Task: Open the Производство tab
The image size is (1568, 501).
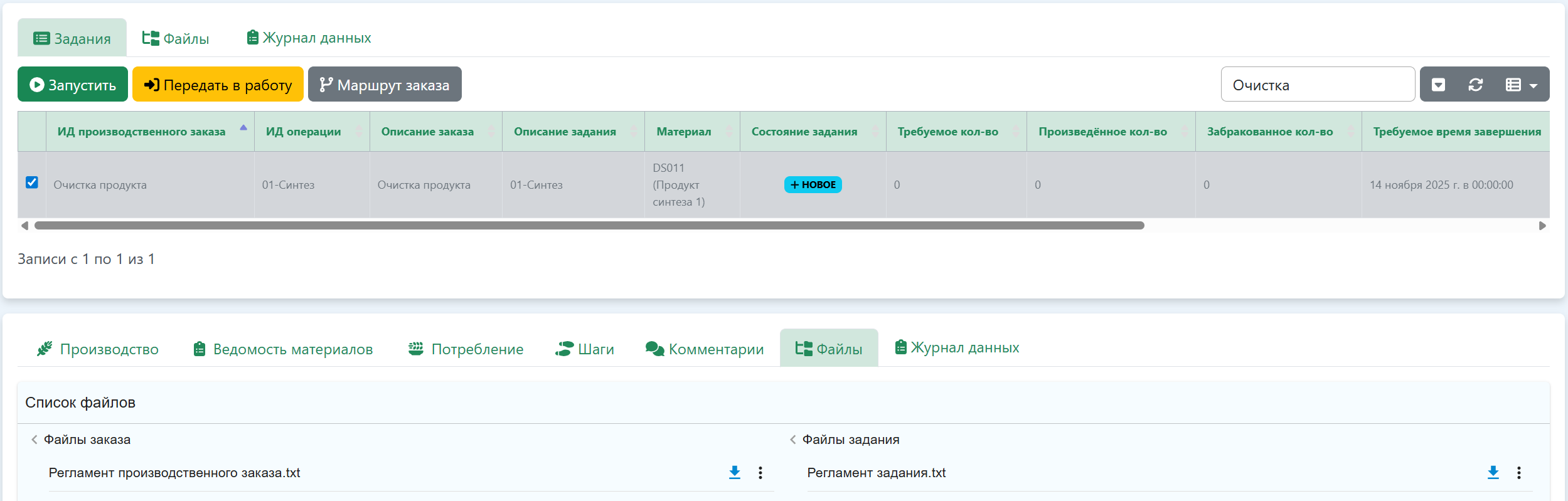Action: click(98, 349)
